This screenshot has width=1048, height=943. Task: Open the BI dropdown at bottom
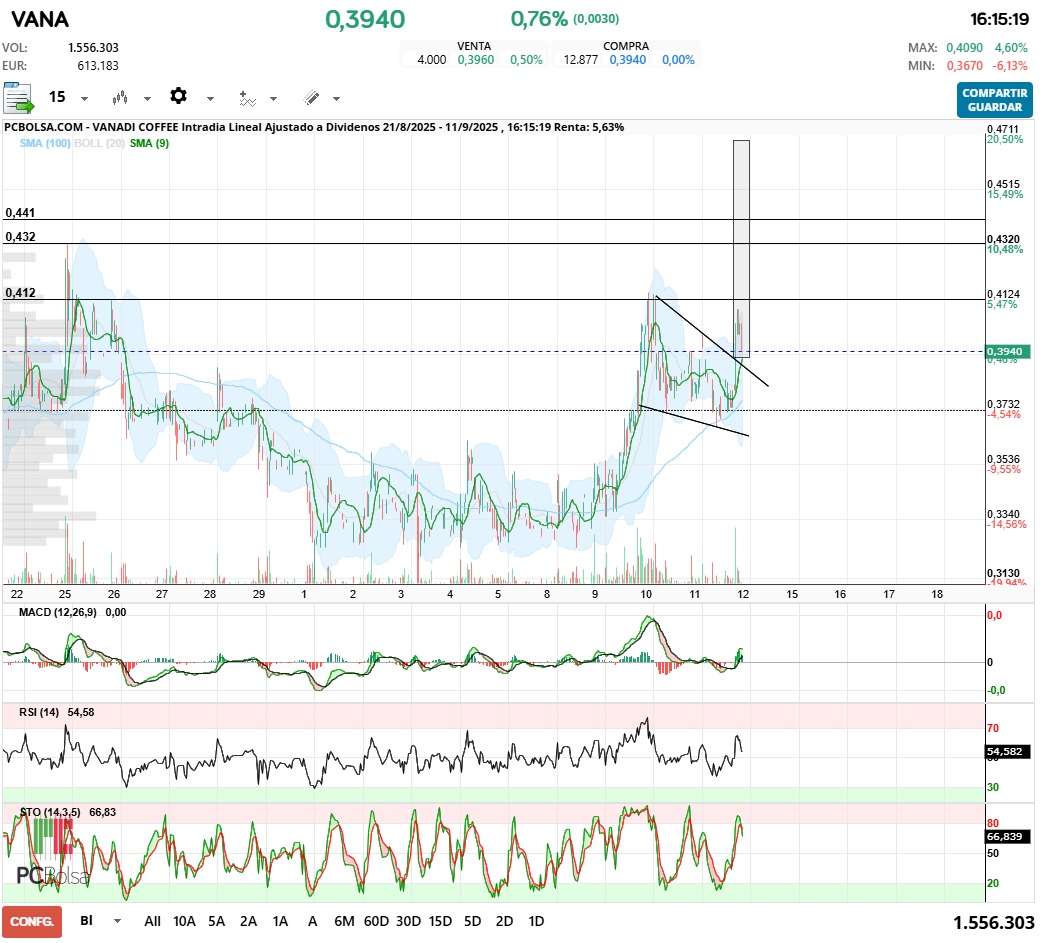[100, 921]
